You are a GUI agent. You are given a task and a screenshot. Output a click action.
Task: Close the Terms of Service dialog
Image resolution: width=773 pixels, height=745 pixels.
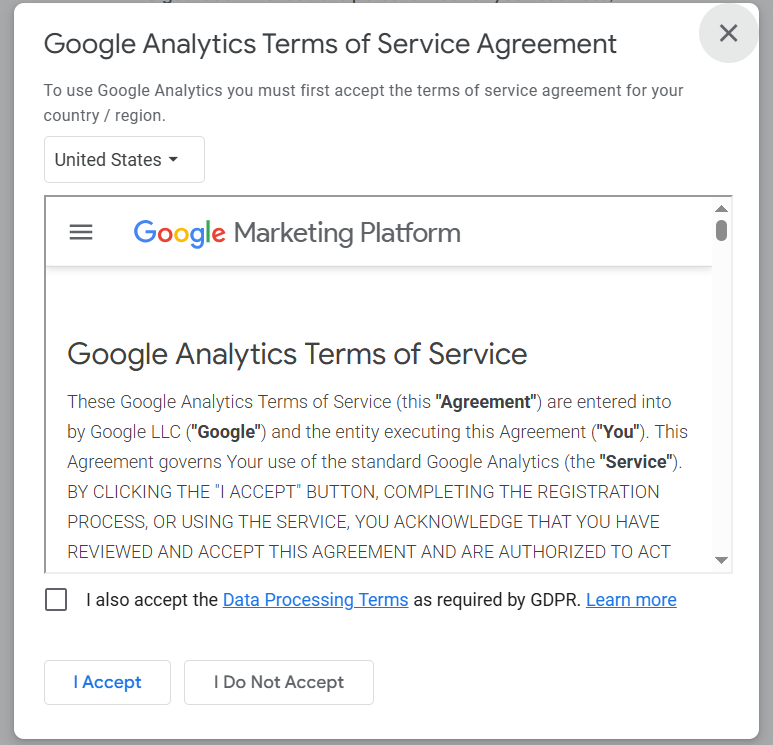728,33
